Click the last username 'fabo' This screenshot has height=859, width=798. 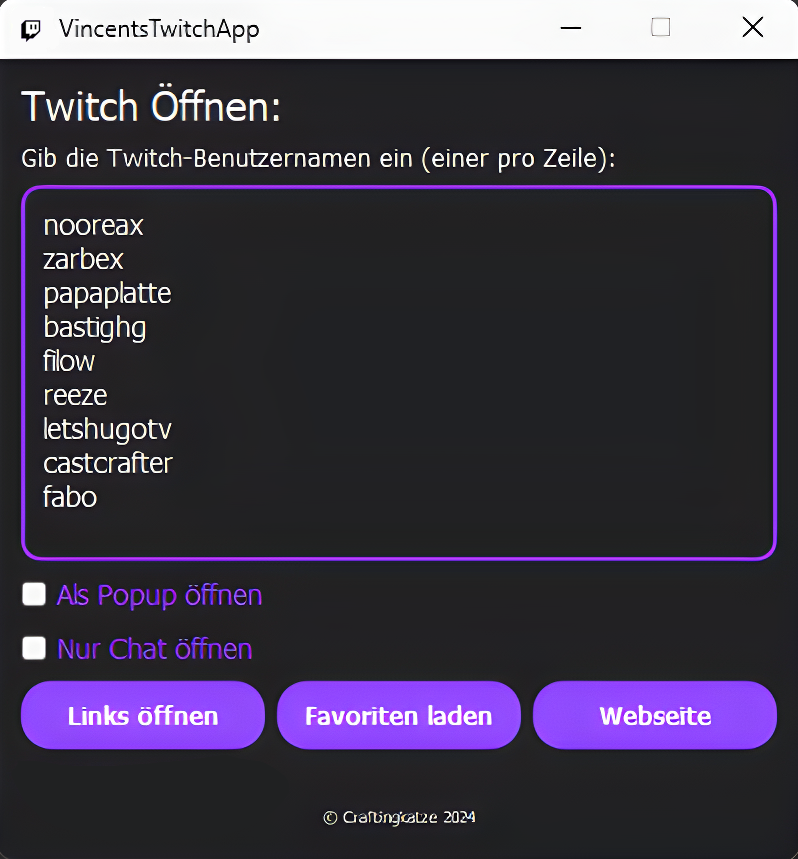[x=70, y=497]
